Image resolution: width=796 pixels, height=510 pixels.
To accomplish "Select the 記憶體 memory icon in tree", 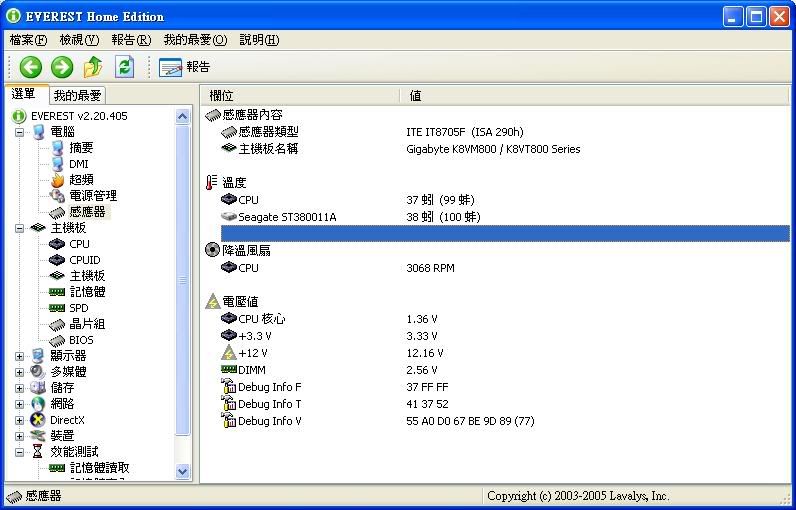I will click(x=57, y=292).
